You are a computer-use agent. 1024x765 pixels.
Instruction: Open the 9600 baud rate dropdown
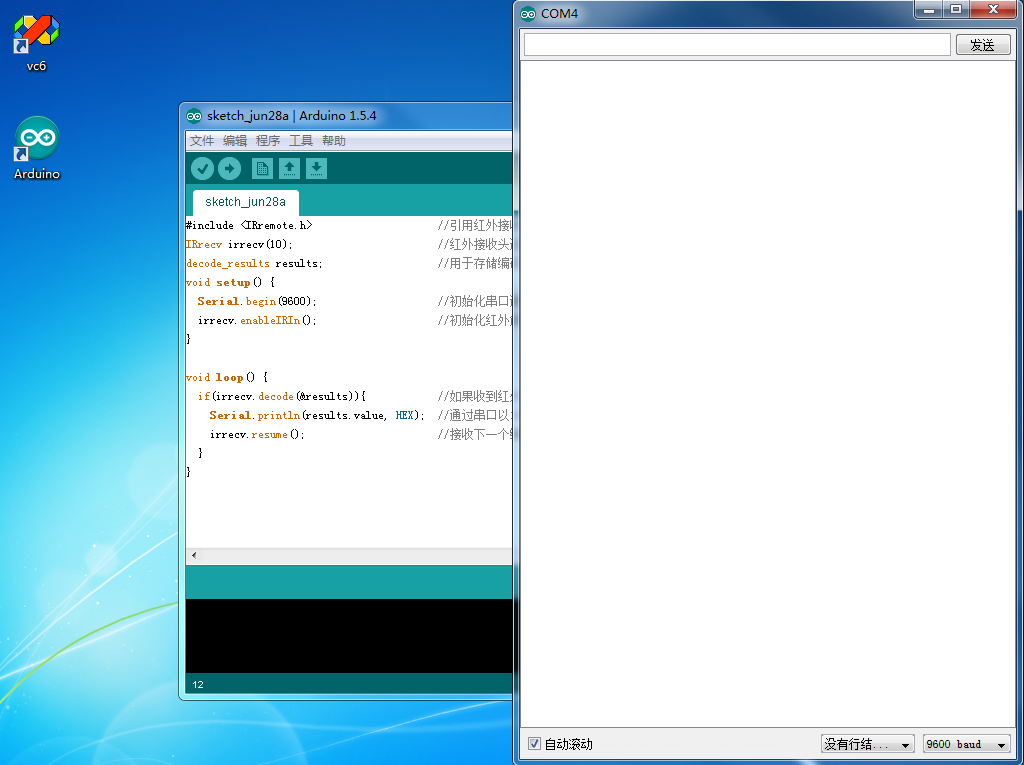point(966,744)
